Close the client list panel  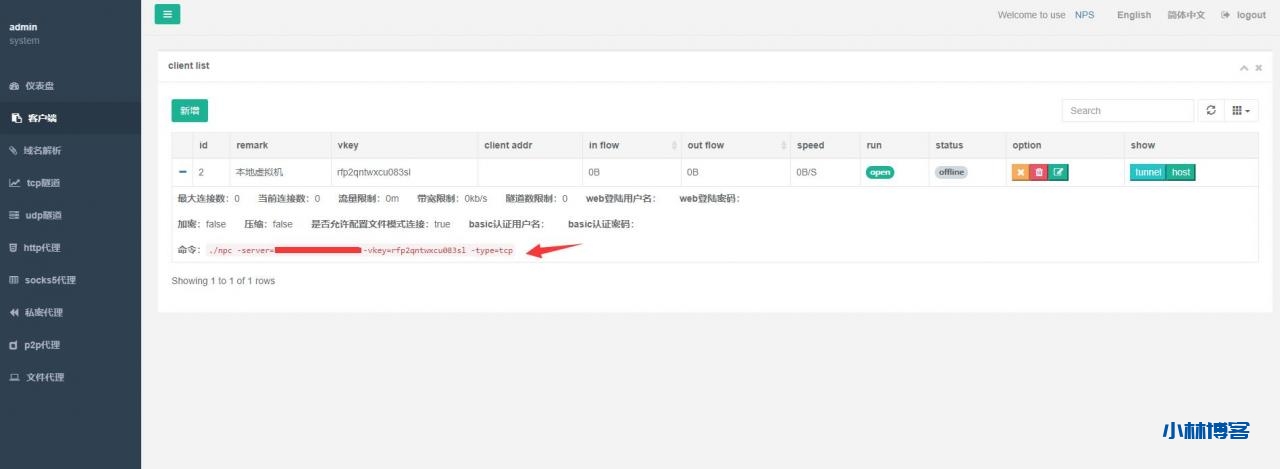click(x=1259, y=68)
